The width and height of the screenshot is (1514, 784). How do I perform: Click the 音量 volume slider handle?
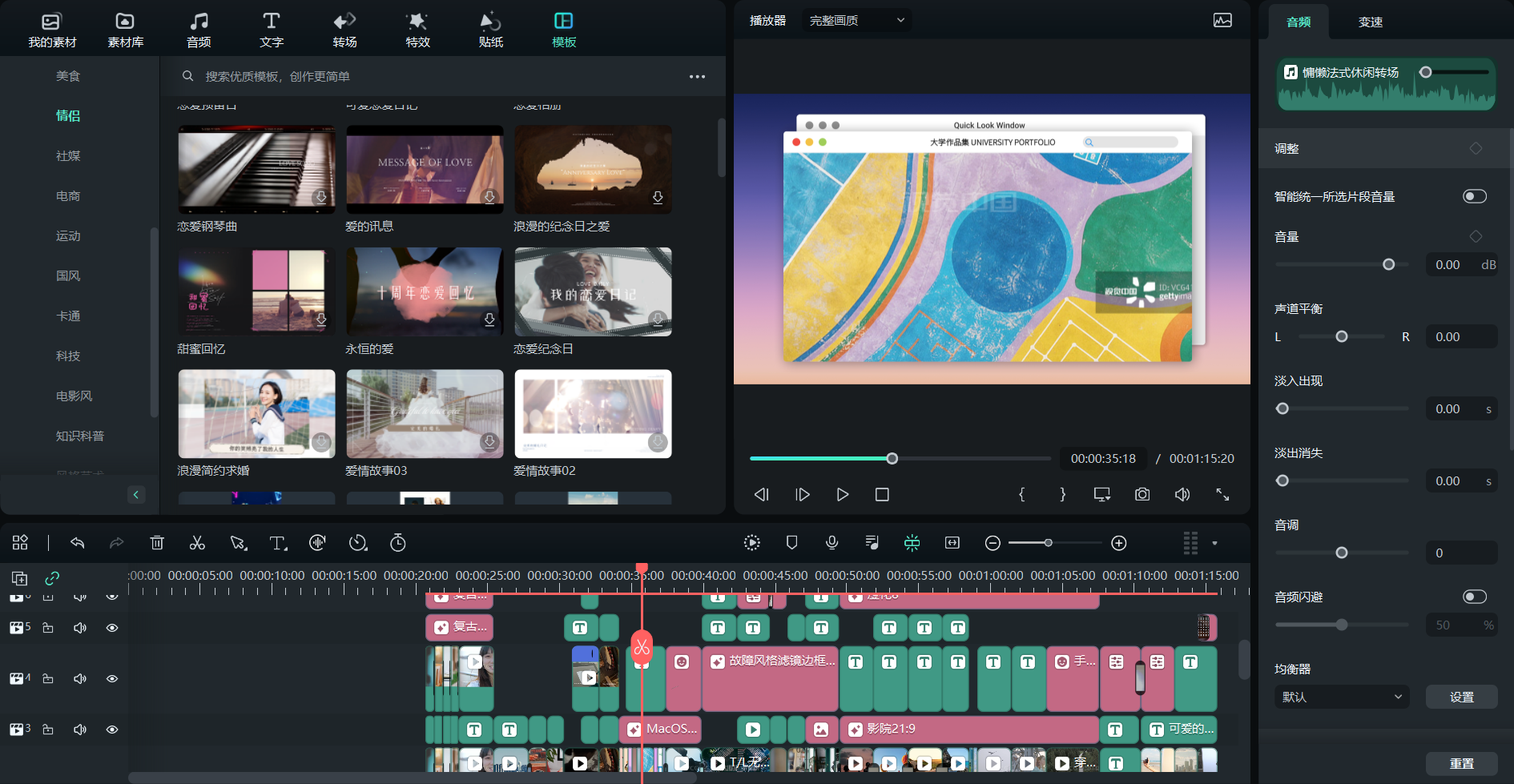pos(1389,264)
